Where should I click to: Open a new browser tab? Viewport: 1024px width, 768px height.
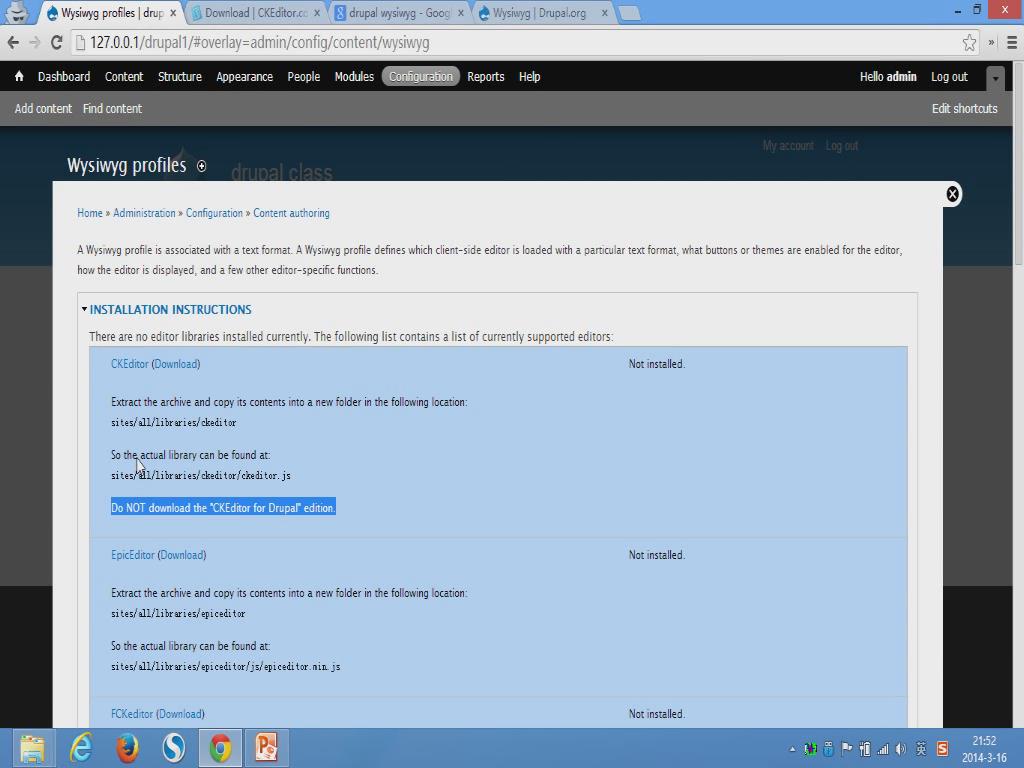click(629, 13)
